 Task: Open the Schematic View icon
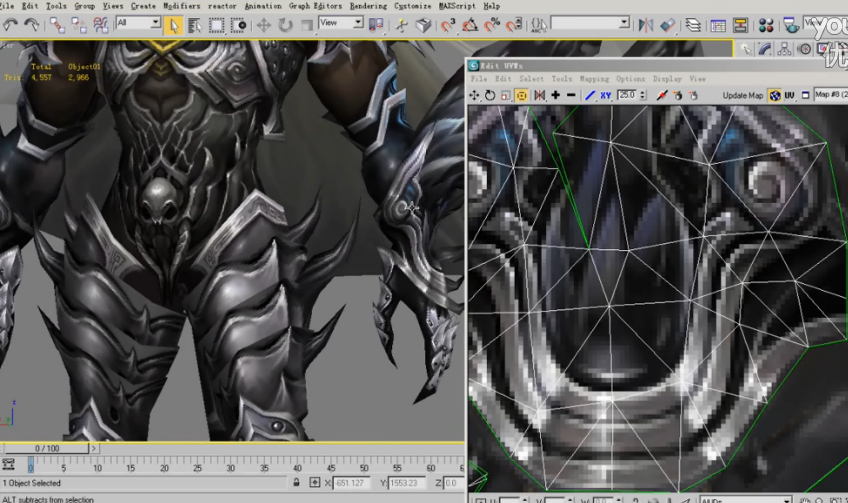click(740, 25)
